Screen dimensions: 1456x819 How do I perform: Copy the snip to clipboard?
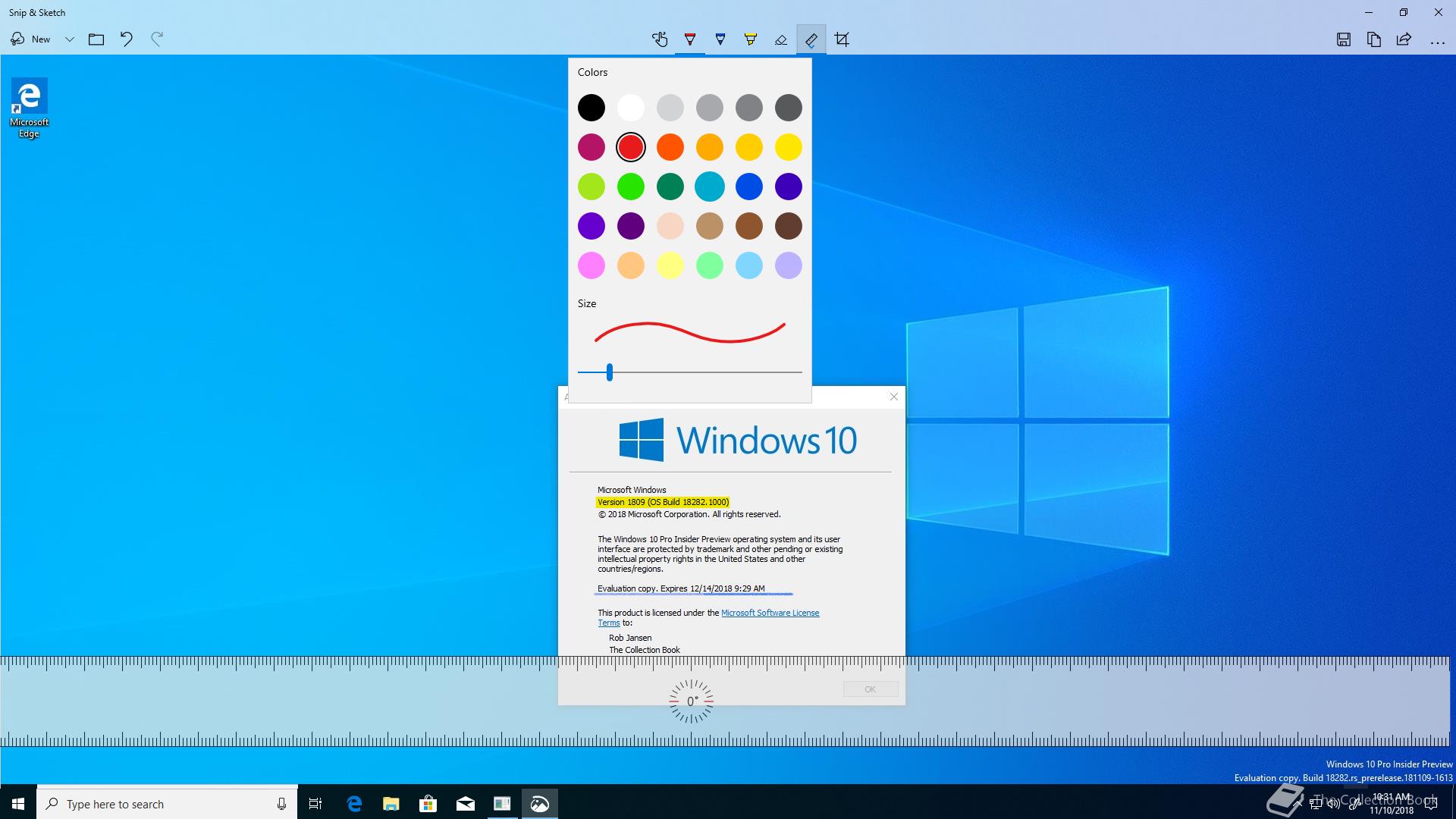[1373, 39]
